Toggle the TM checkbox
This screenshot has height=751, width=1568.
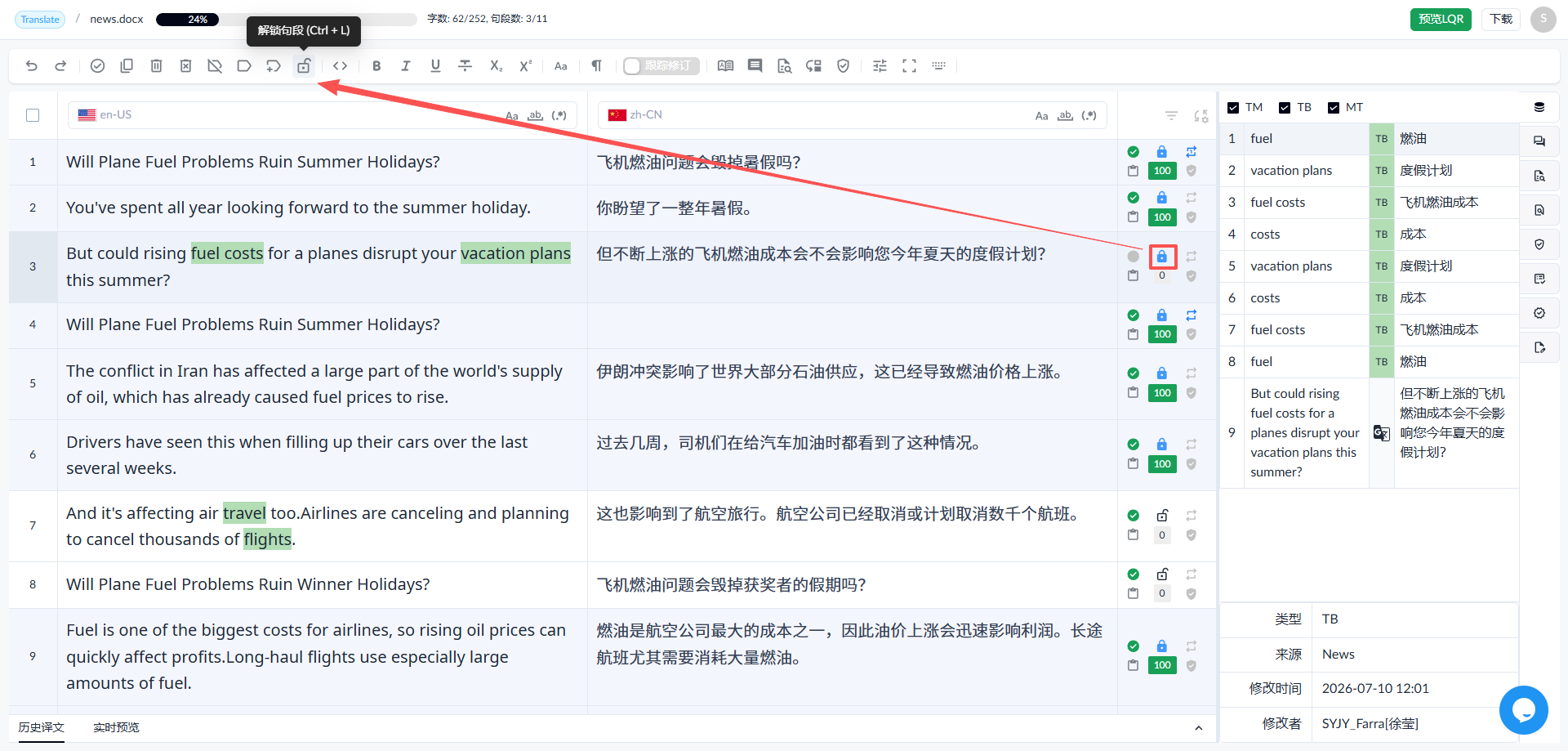(x=1233, y=108)
